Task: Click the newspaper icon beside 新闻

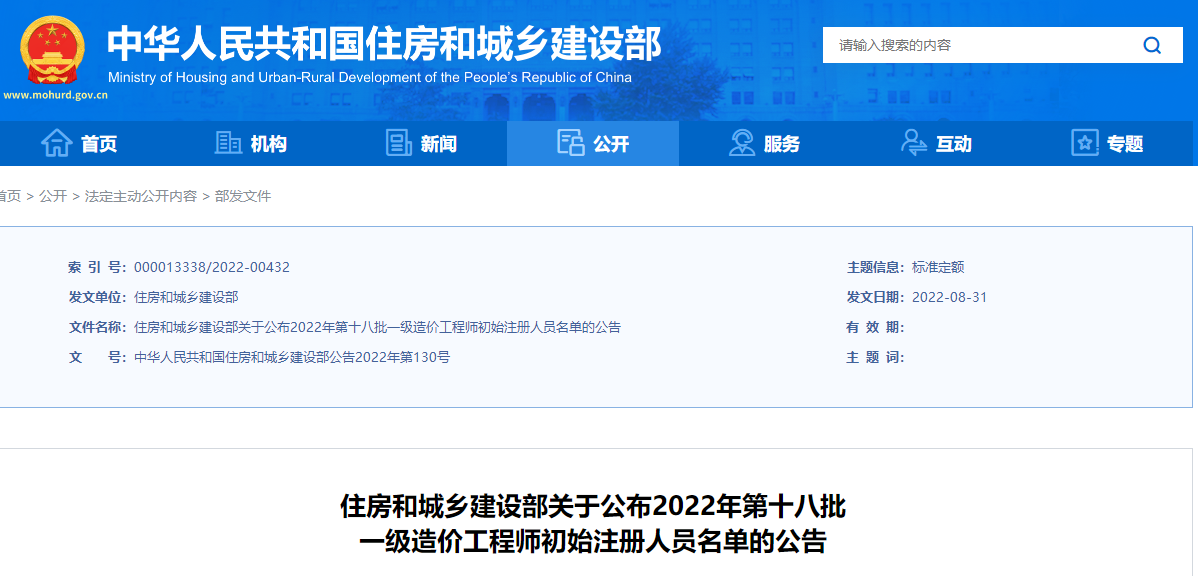Action: coord(399,144)
